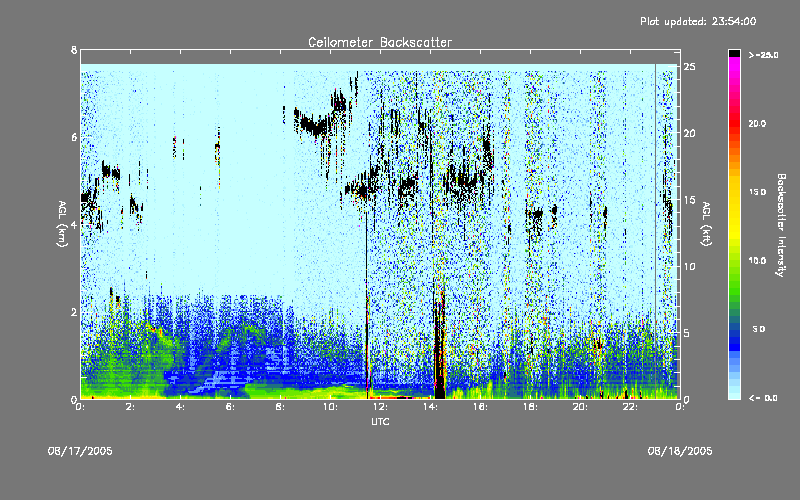Click the "22:" hour tick label
The image size is (800, 500).
[630, 407]
